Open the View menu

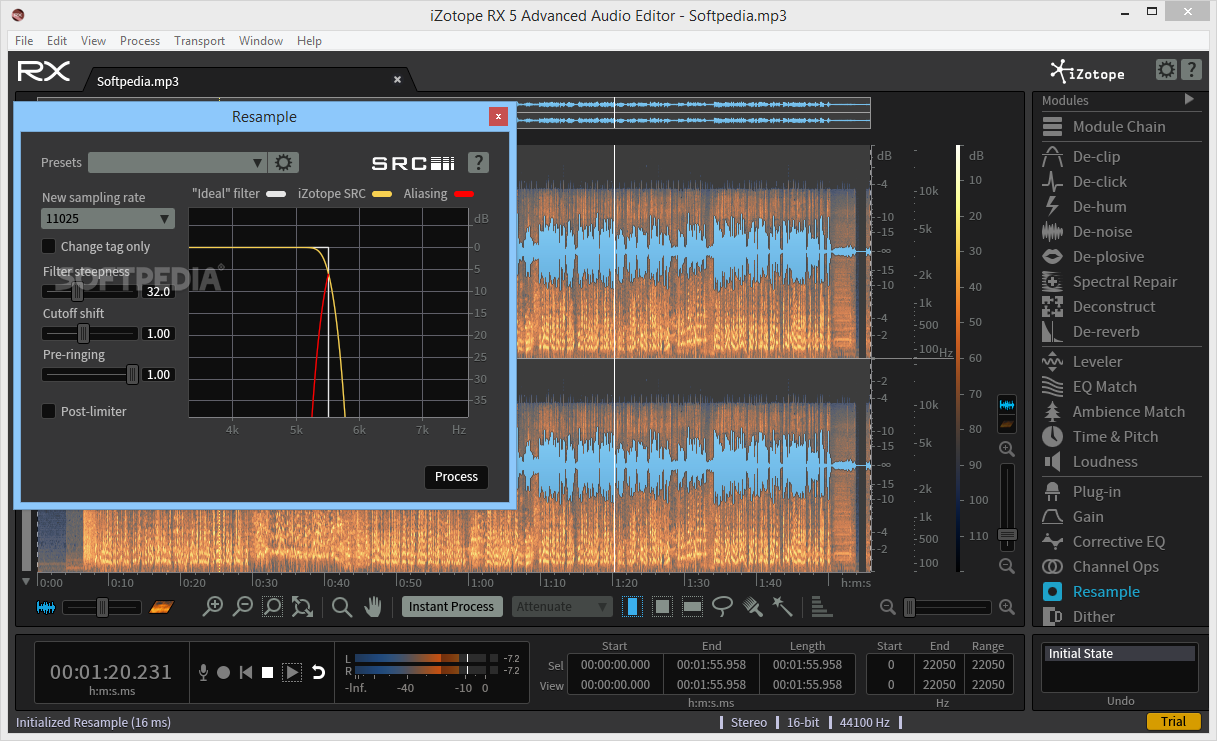[x=93, y=41]
